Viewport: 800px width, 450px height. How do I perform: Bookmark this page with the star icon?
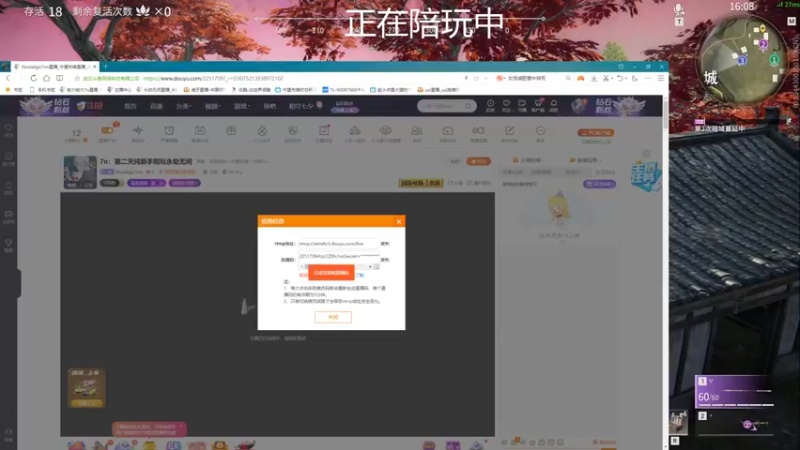click(77, 79)
